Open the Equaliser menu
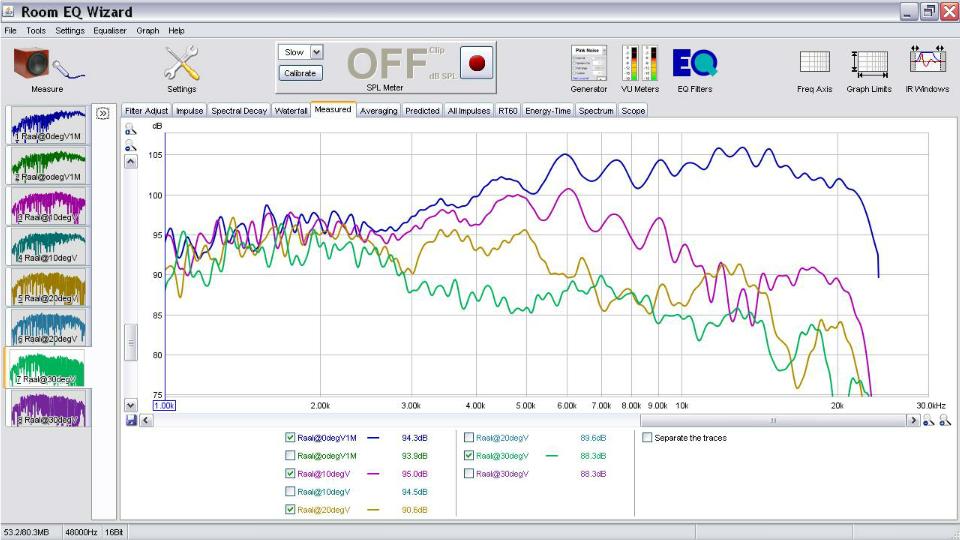 point(110,31)
